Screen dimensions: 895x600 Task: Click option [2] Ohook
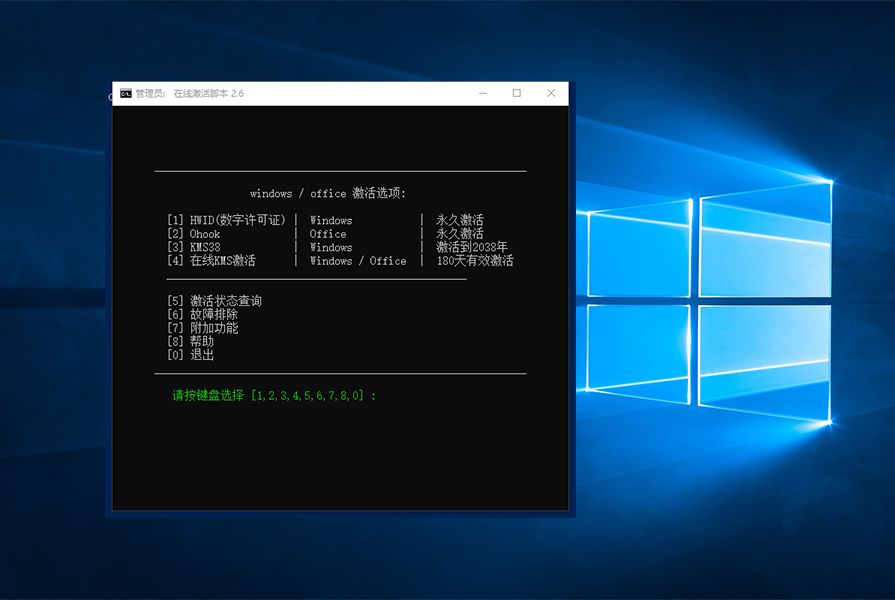pos(193,233)
